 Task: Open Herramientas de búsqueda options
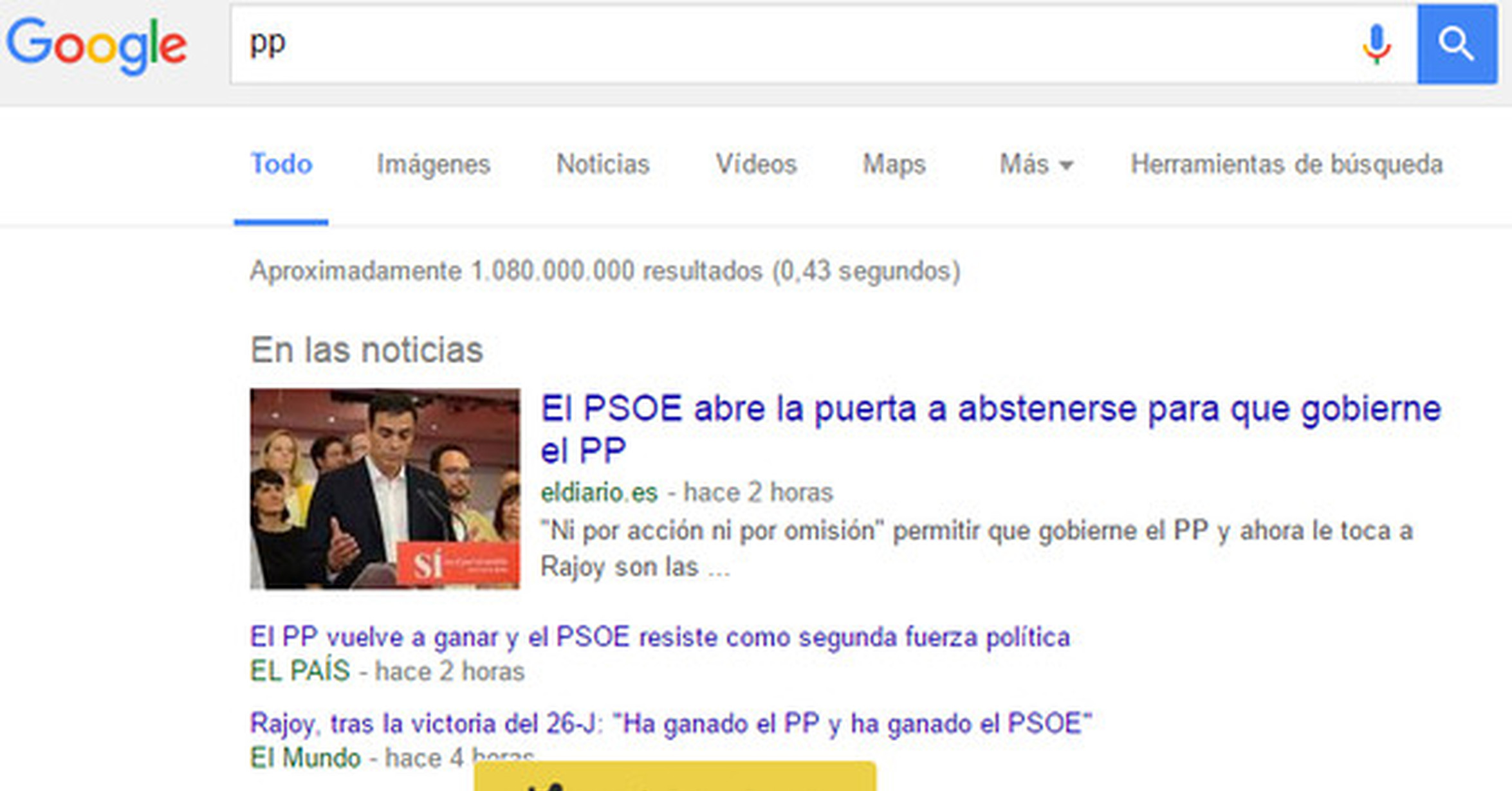coord(1287,165)
